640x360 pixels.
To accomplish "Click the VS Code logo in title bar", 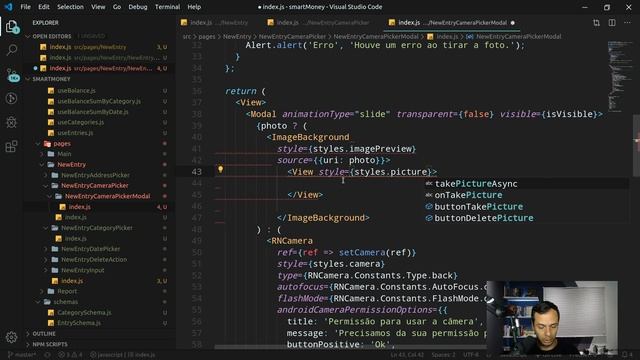I will pyautogui.click(x=8, y=7).
